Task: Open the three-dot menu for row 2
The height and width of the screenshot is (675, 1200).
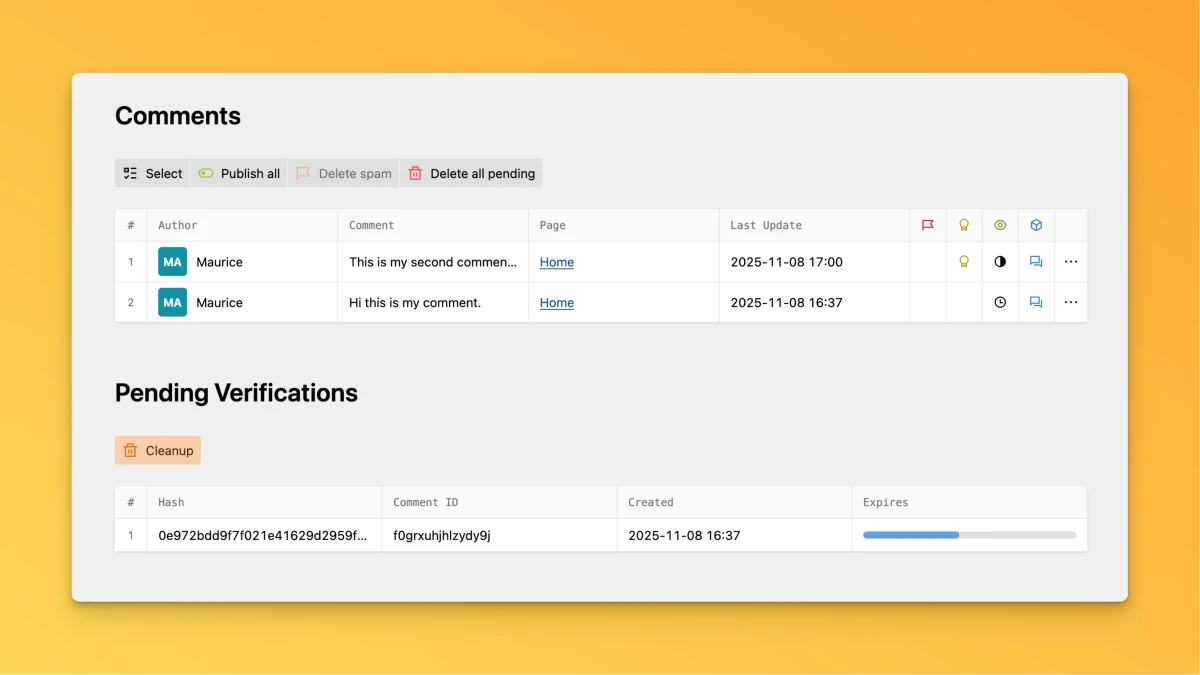Action: (x=1071, y=302)
